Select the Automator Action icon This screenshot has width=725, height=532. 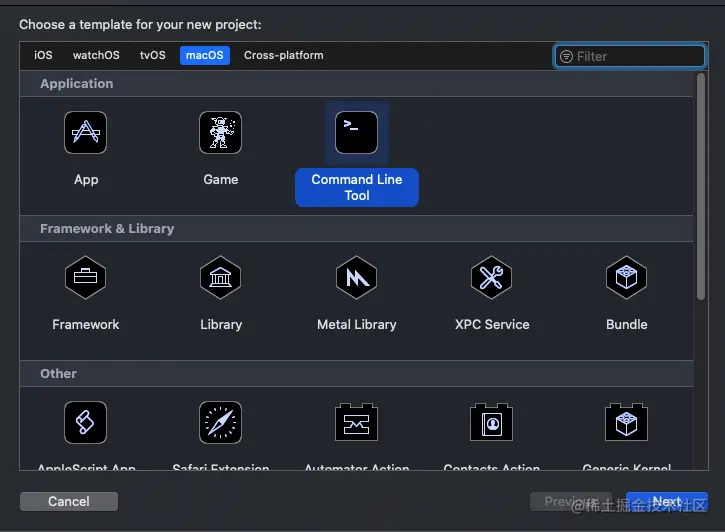click(356, 422)
